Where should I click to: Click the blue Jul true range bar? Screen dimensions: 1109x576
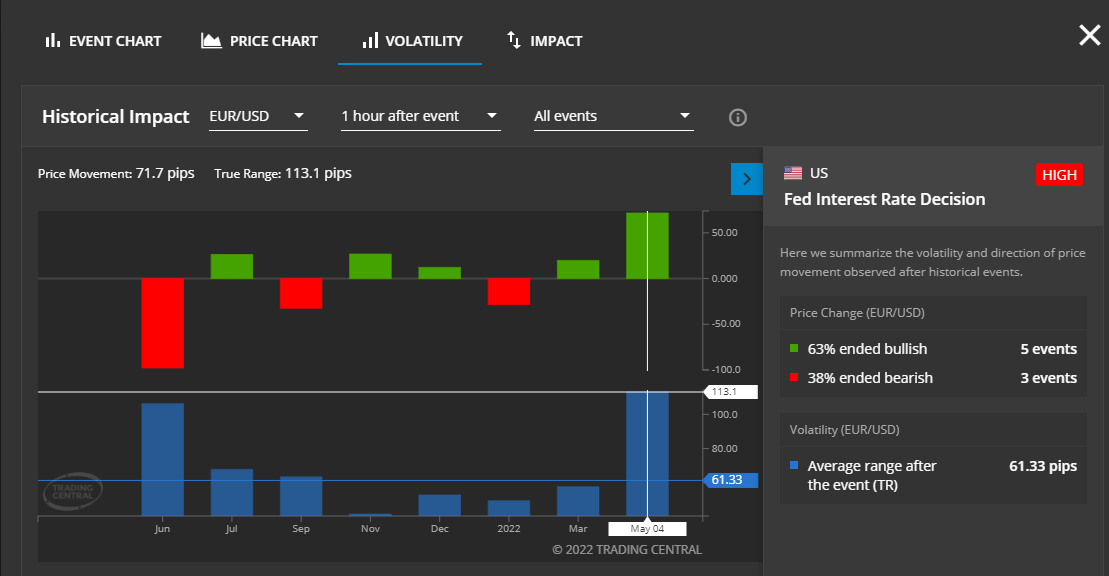[231, 493]
